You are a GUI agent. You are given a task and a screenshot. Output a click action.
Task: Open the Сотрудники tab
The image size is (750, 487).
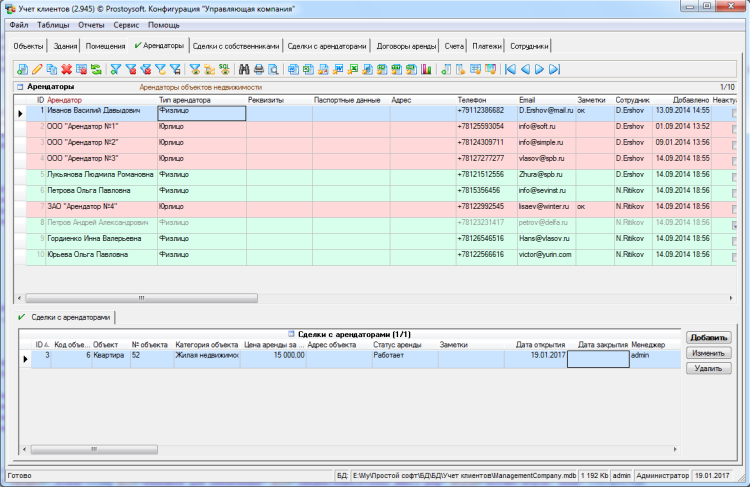click(528, 46)
